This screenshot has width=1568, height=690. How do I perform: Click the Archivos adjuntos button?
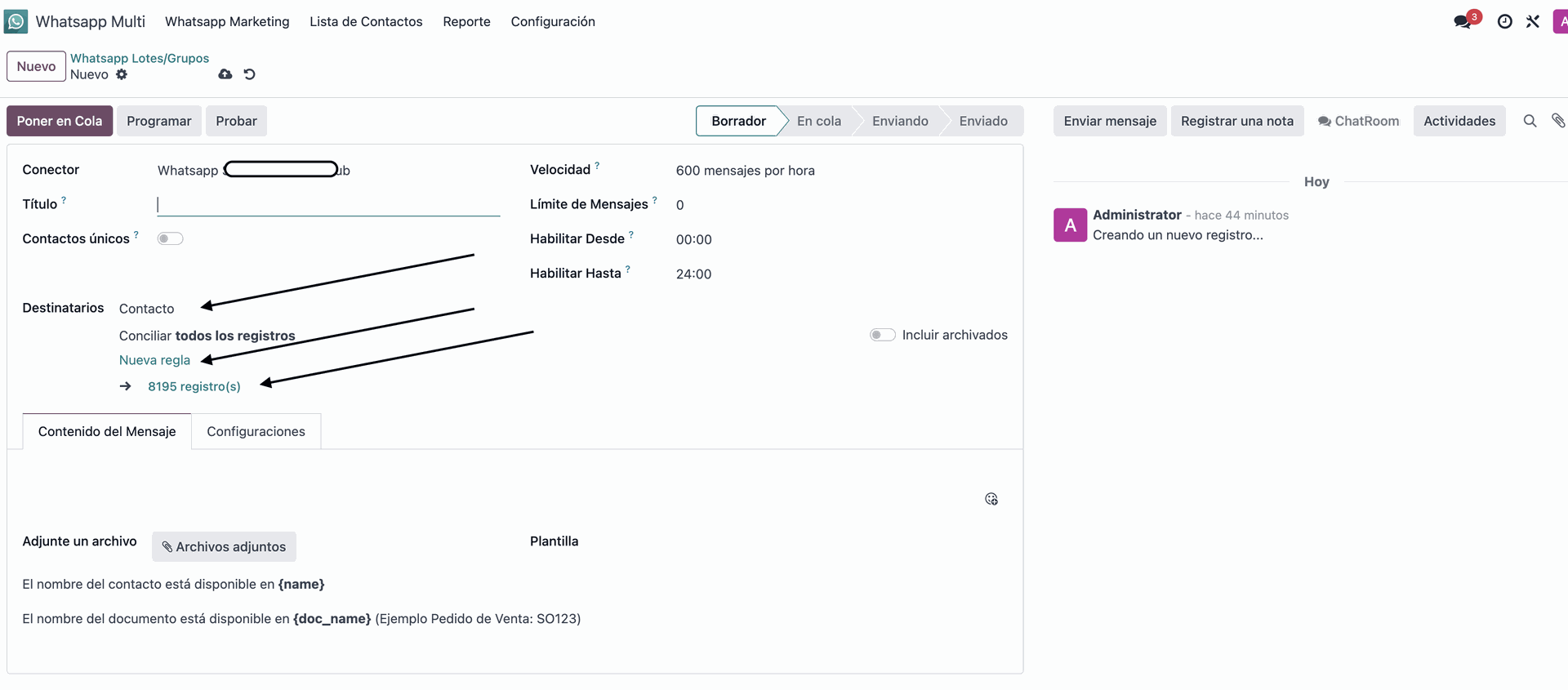pyautogui.click(x=224, y=546)
